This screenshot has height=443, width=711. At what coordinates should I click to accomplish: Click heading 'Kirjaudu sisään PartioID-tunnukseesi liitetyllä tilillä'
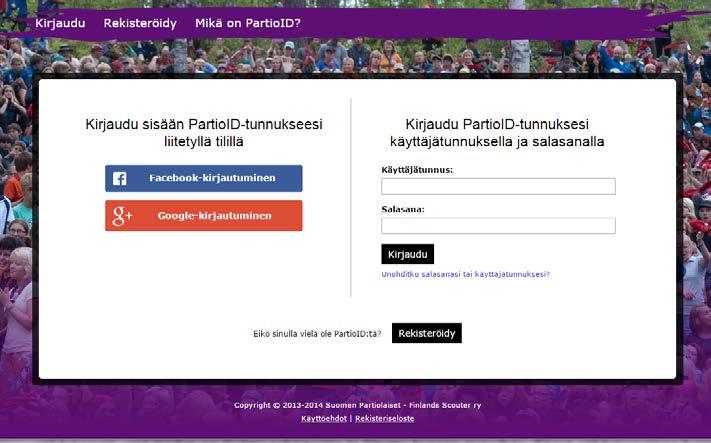[204, 132]
